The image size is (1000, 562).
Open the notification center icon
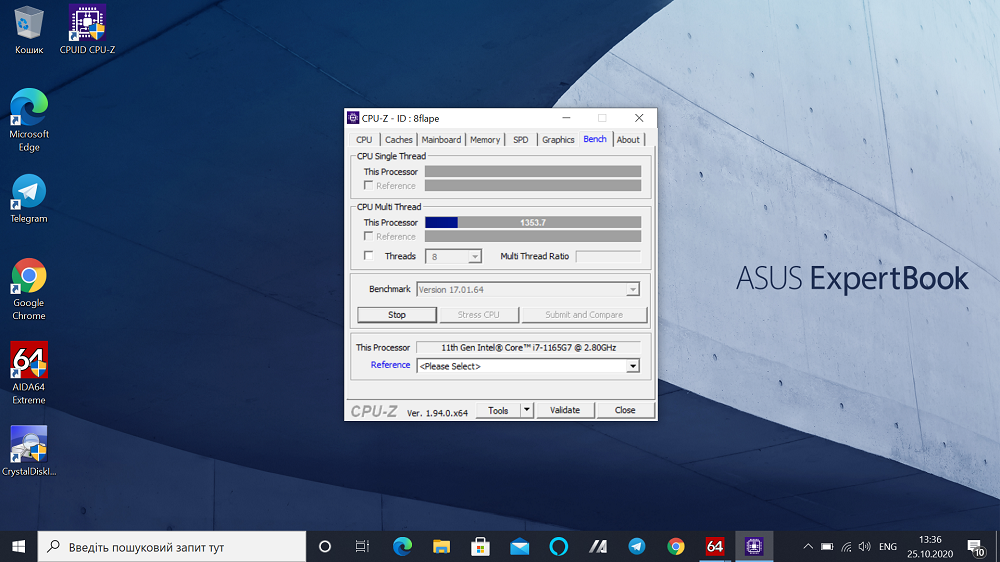click(975, 547)
